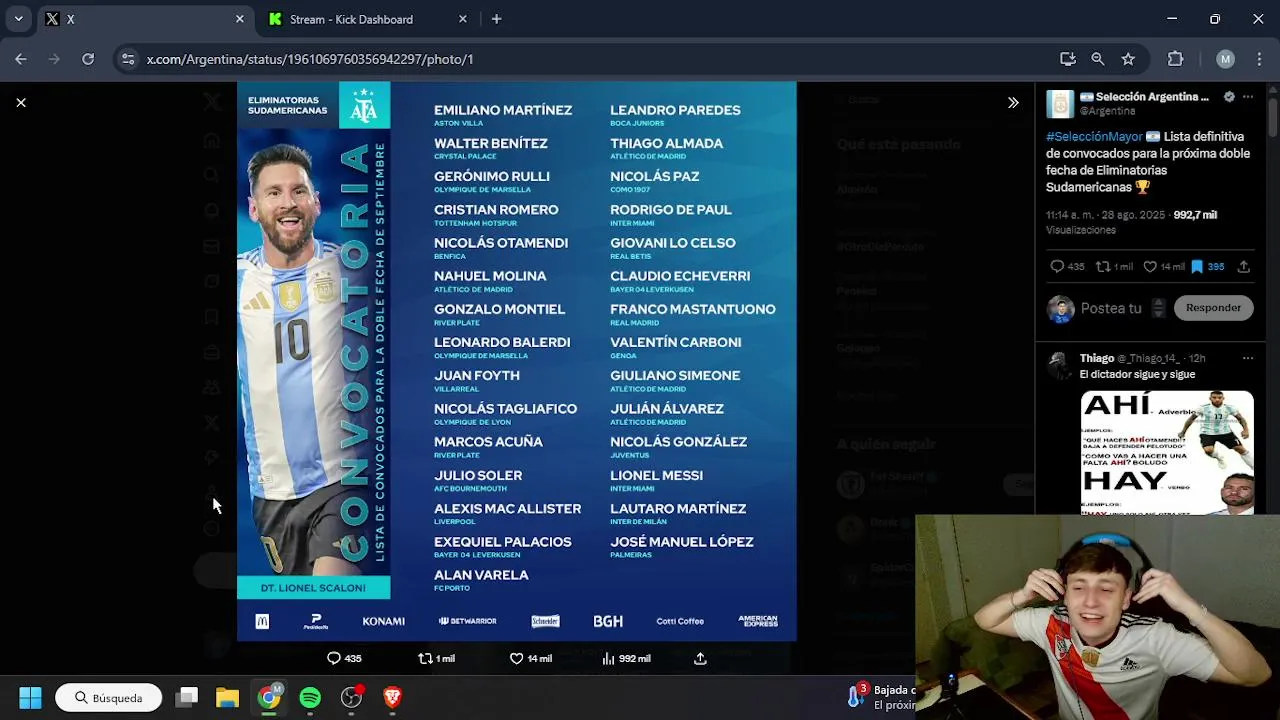
Task: Collapse the tweet side panel with double chevron
Action: coord(1013,102)
